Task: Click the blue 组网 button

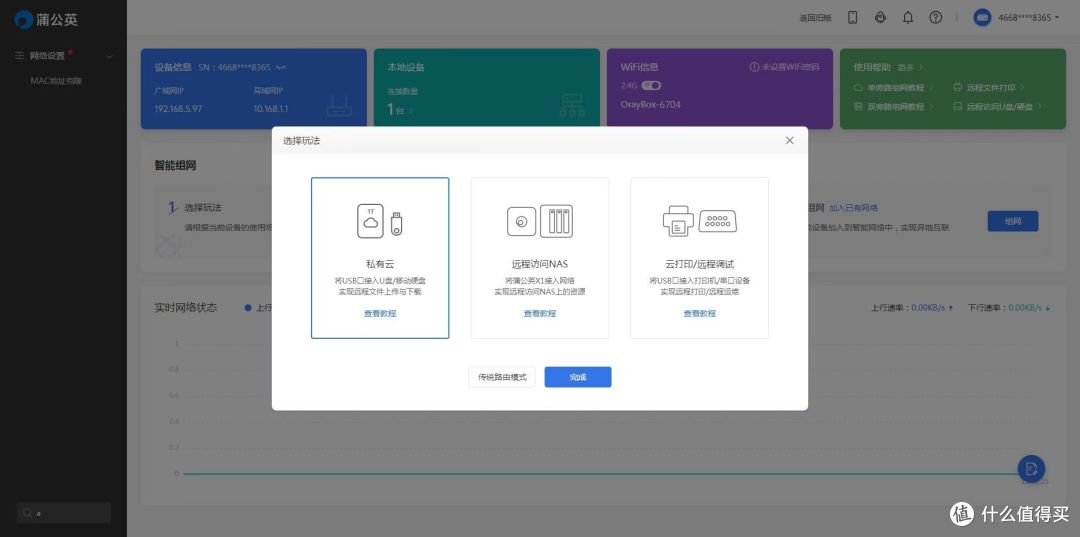Action: pos(1012,221)
